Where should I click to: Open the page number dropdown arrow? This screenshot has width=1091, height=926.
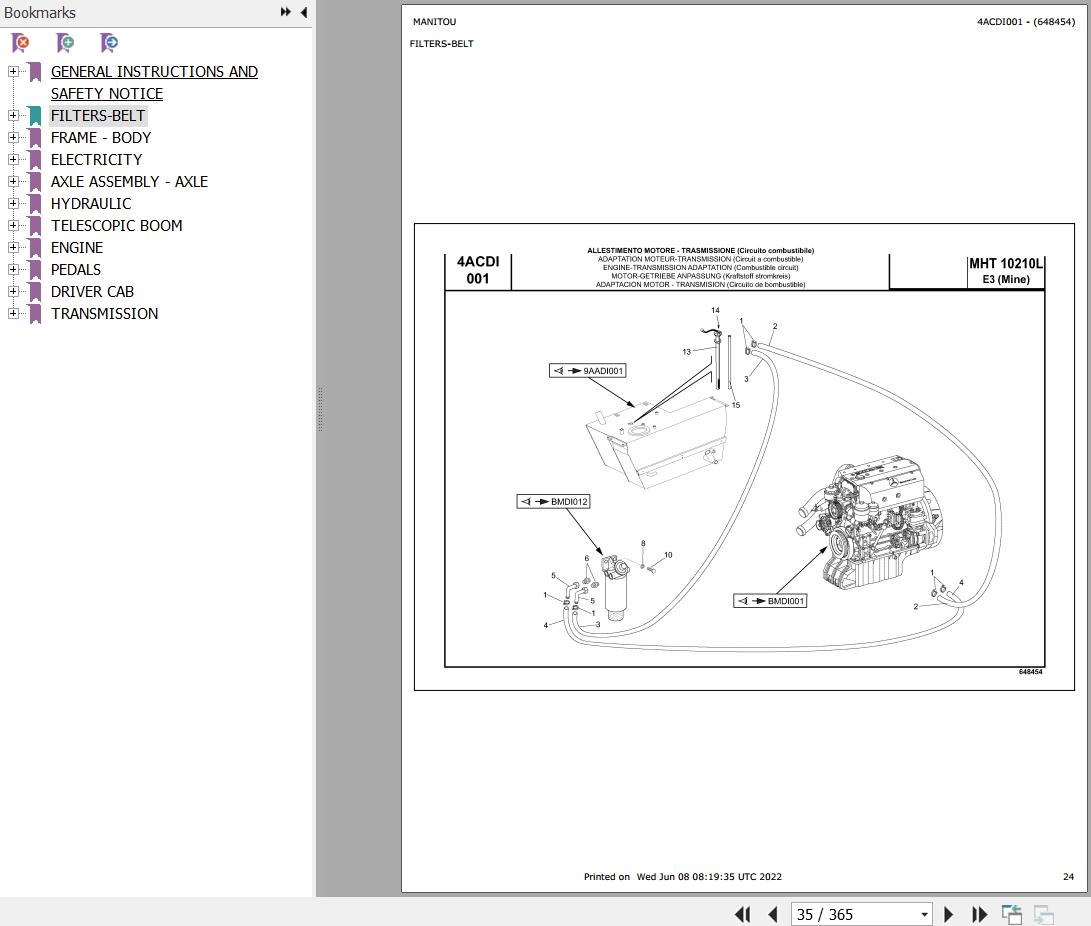924,914
